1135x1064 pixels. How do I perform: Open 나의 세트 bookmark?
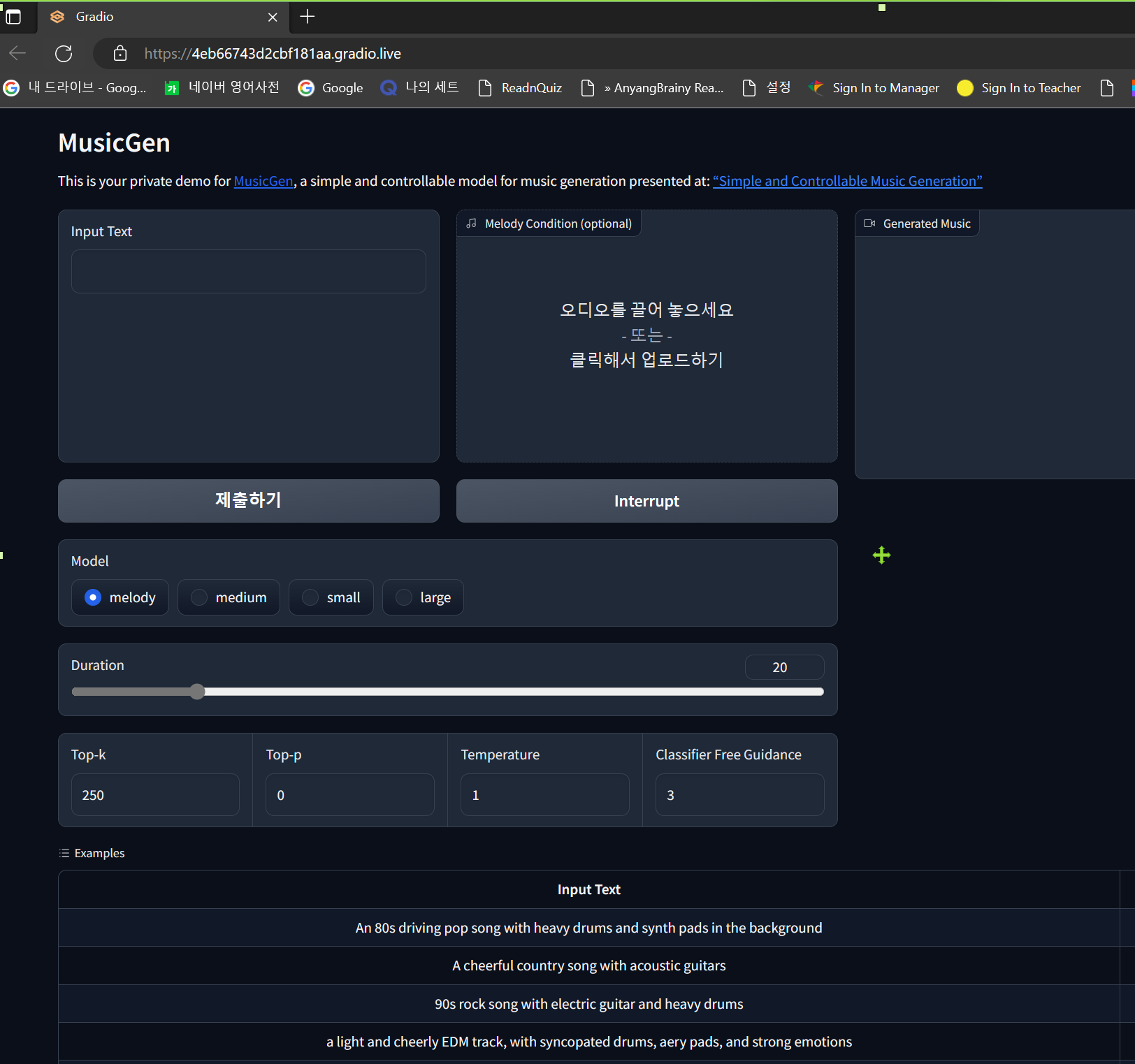click(419, 88)
